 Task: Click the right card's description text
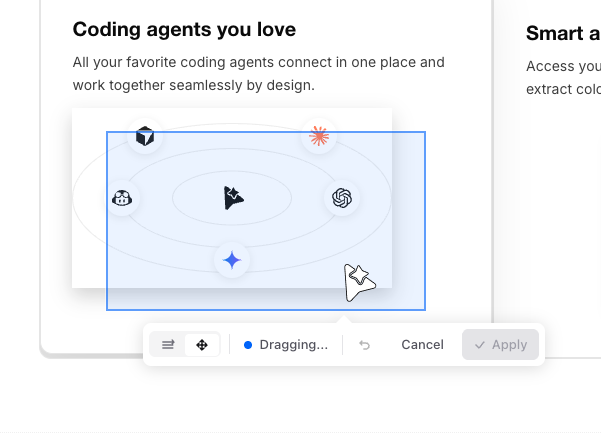click(562, 78)
